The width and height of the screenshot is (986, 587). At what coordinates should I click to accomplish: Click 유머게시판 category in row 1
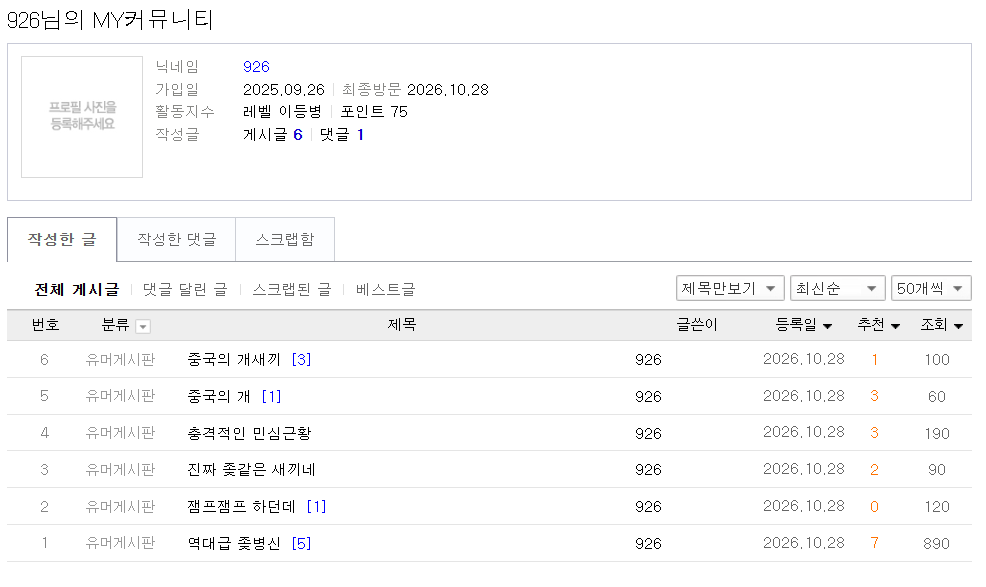pos(120,543)
